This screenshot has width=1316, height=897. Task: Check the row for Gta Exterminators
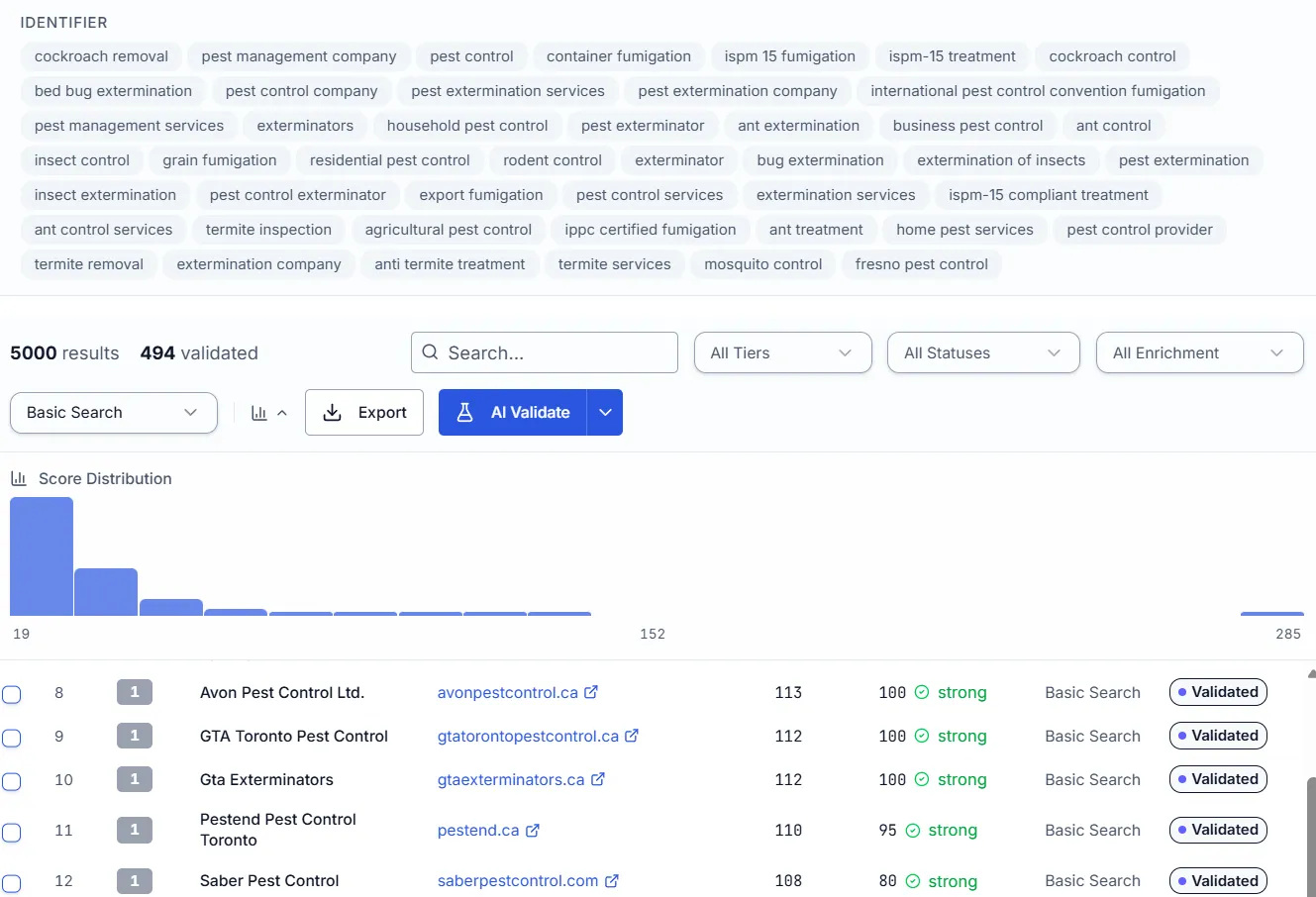tap(12, 781)
